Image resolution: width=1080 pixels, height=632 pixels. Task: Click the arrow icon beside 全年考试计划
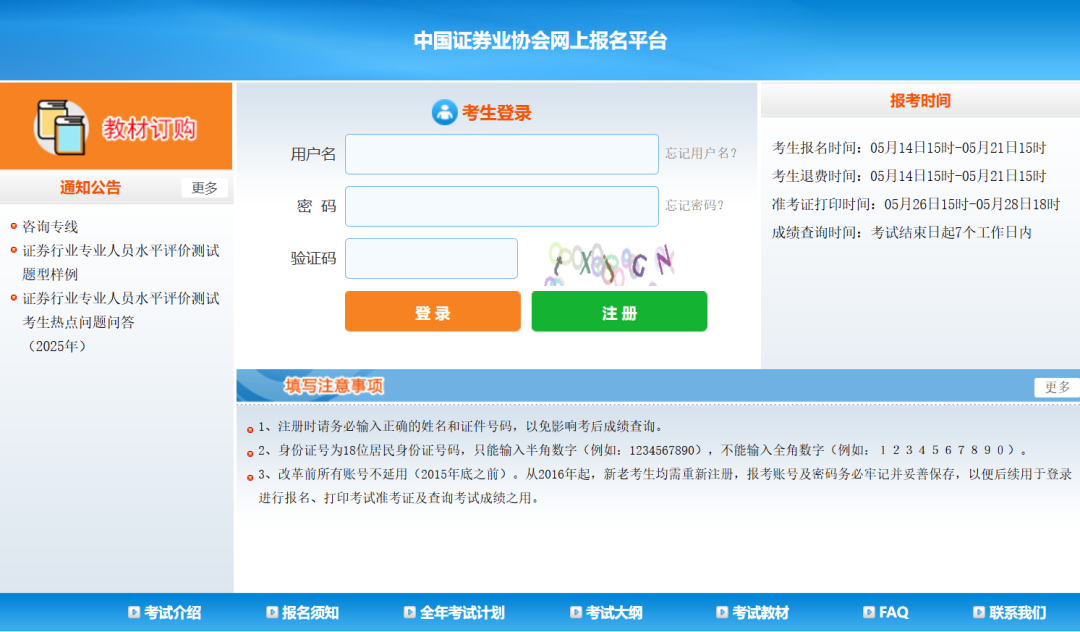410,612
